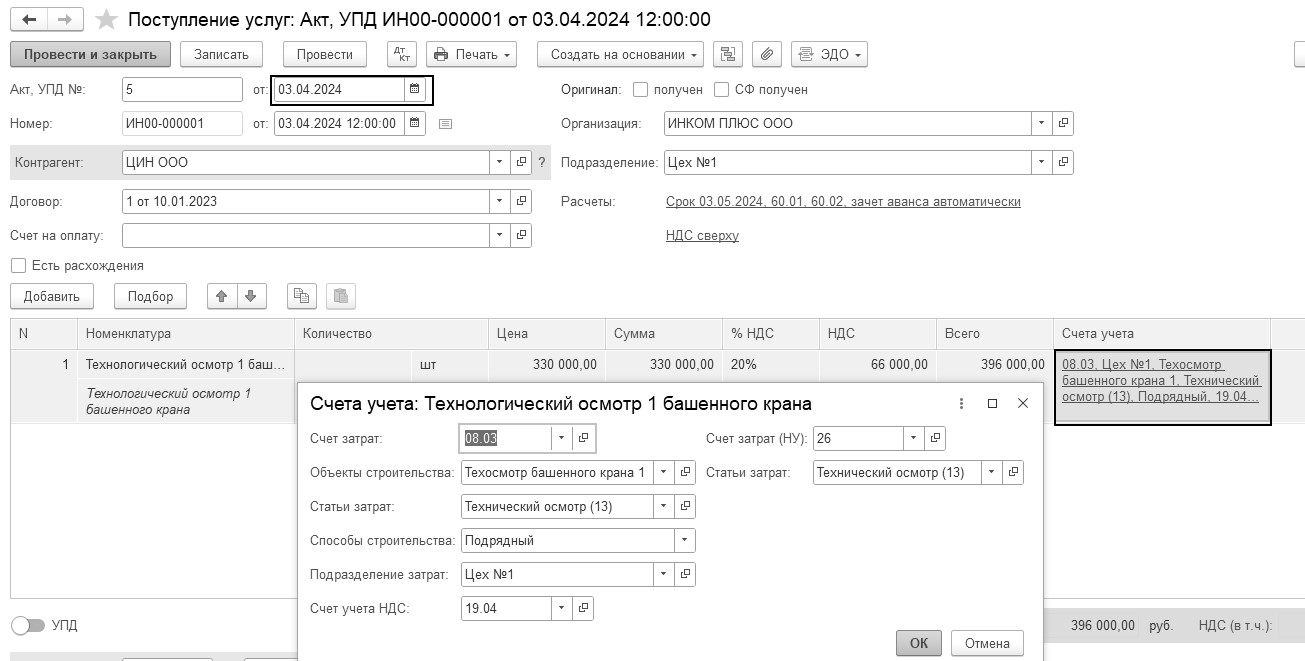Open Создать на основании menu

(x=620, y=54)
